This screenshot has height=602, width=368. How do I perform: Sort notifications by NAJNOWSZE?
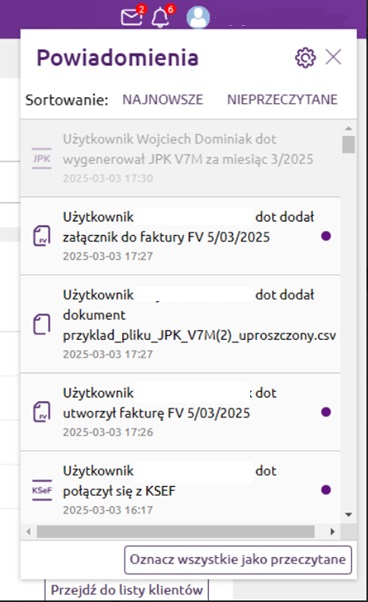click(163, 99)
